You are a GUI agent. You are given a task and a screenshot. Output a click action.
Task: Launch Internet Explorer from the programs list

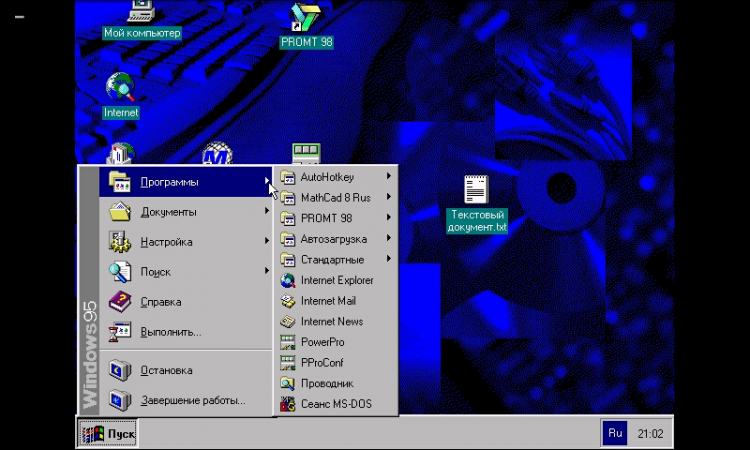click(x=337, y=280)
